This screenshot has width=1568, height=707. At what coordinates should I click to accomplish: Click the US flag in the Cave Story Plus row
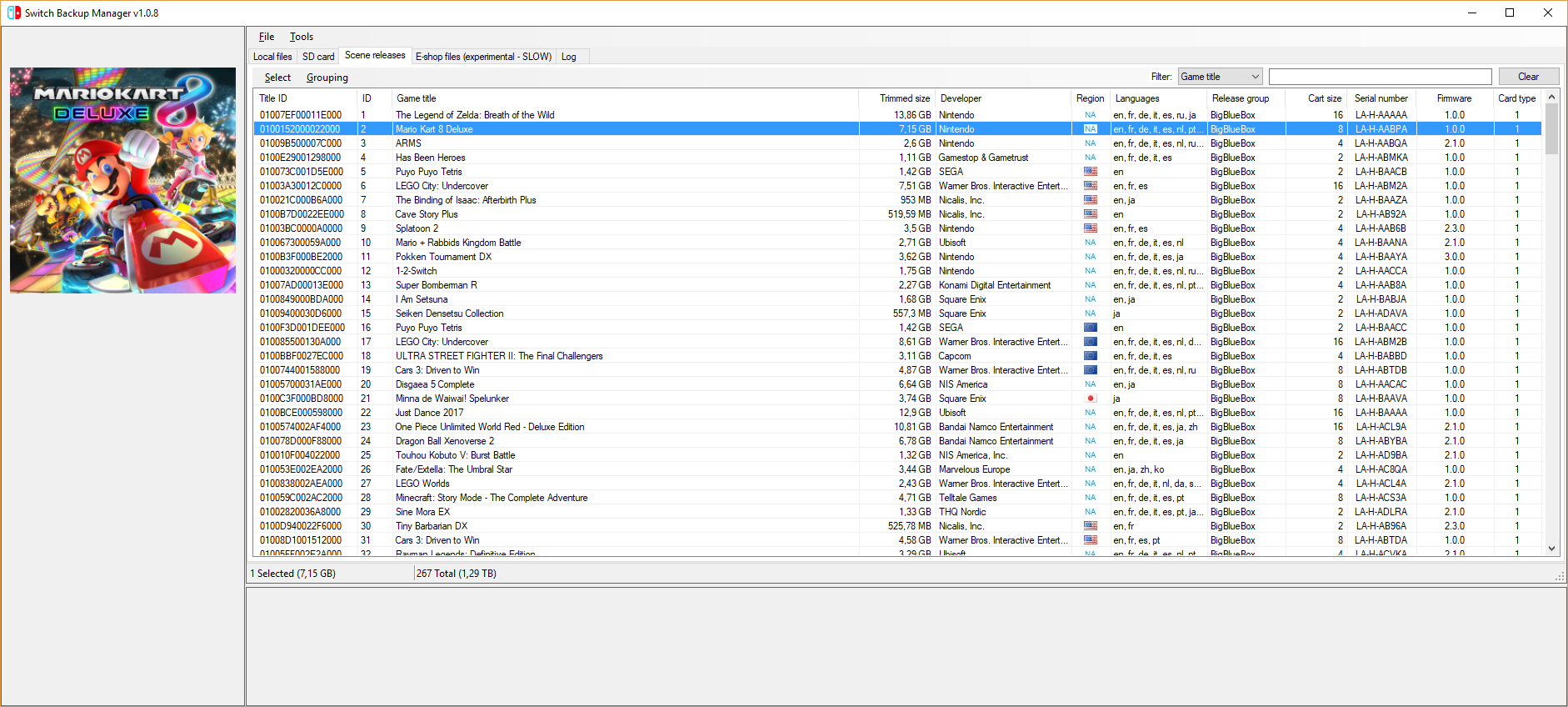tap(1090, 214)
